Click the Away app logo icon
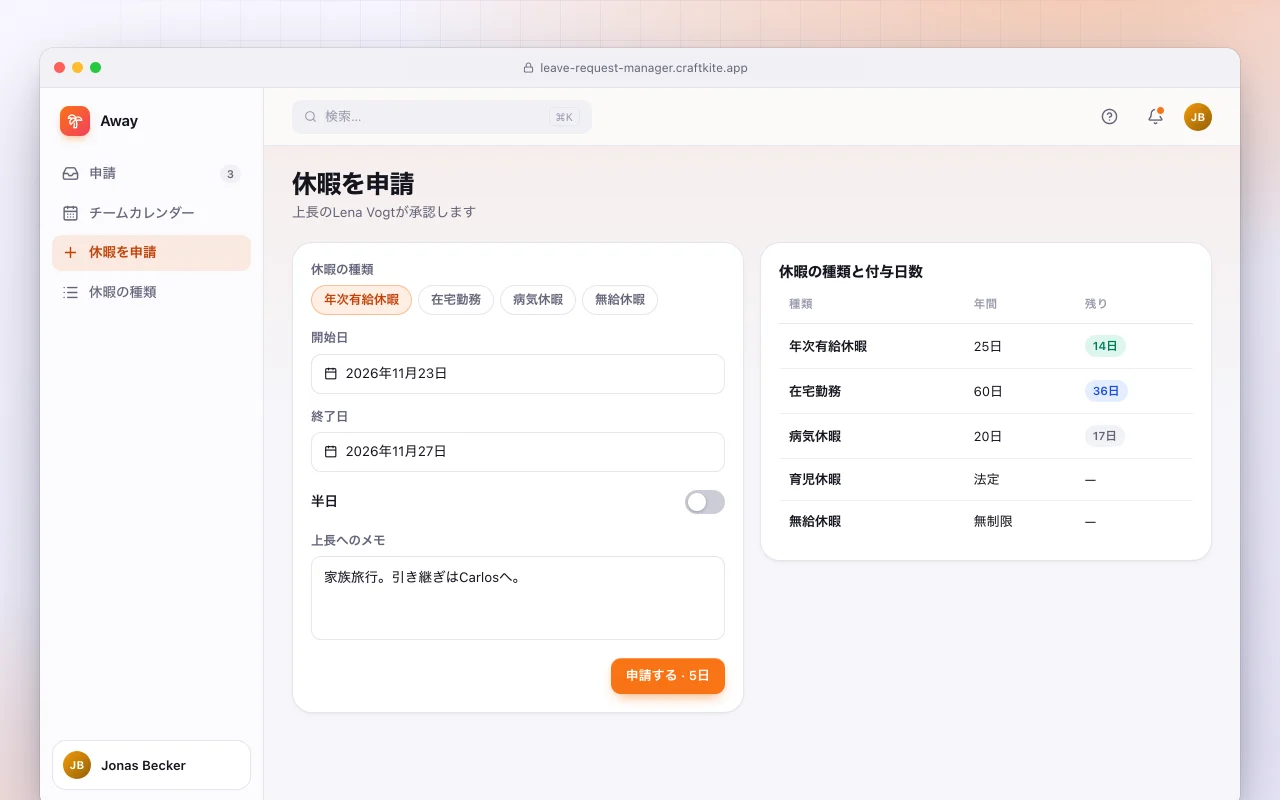1280x800 pixels. tap(75, 121)
